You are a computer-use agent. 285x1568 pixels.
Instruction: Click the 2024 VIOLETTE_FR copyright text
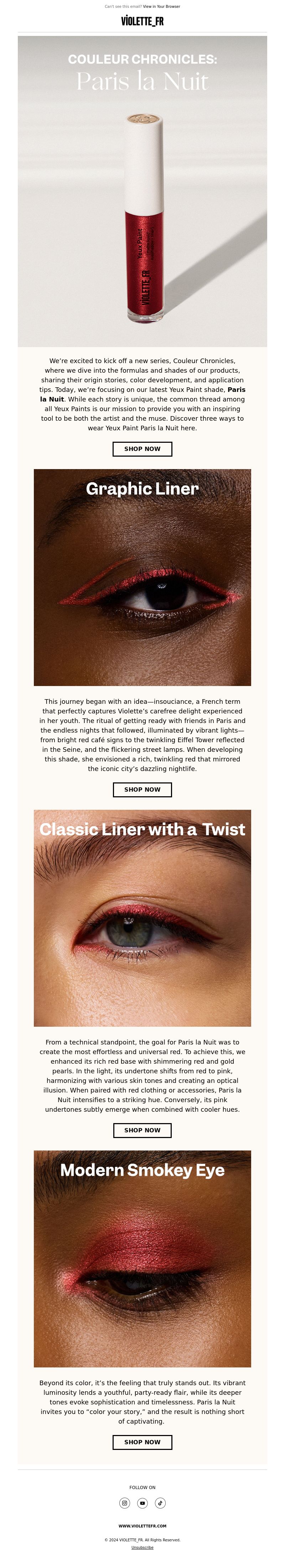pyautogui.click(x=142, y=1540)
